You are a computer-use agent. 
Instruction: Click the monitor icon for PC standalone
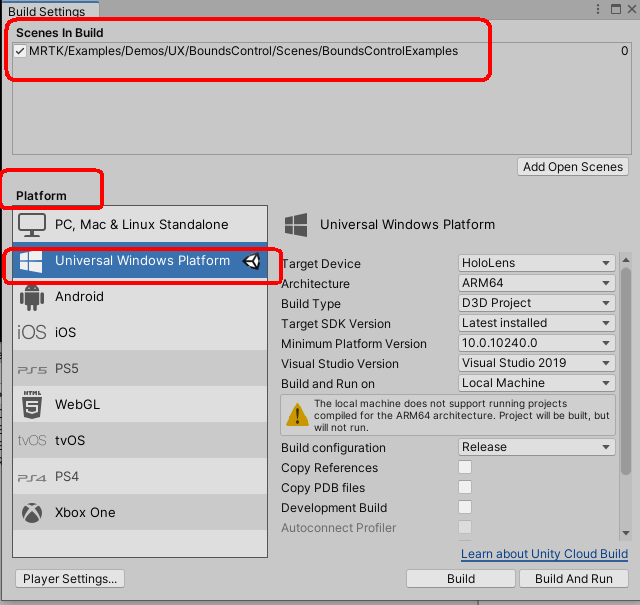click(x=32, y=225)
